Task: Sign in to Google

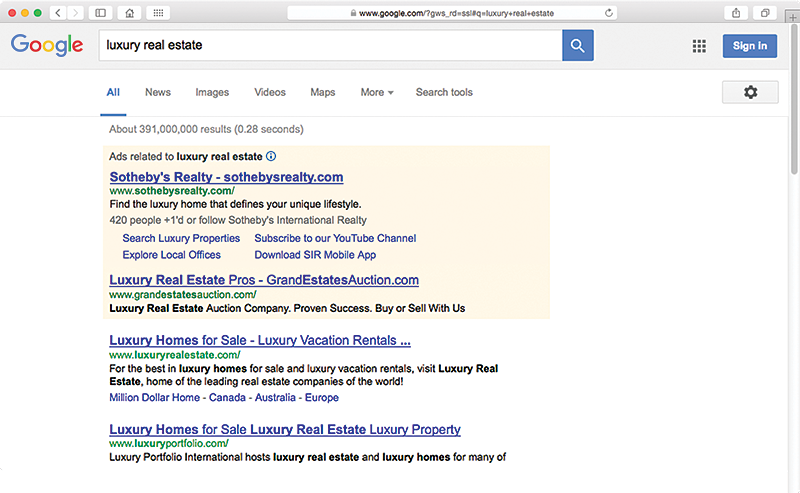Action: coord(749,46)
